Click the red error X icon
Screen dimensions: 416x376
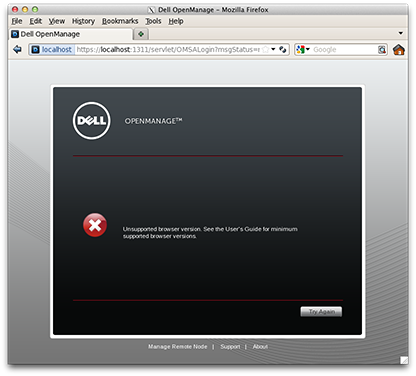(x=95, y=225)
